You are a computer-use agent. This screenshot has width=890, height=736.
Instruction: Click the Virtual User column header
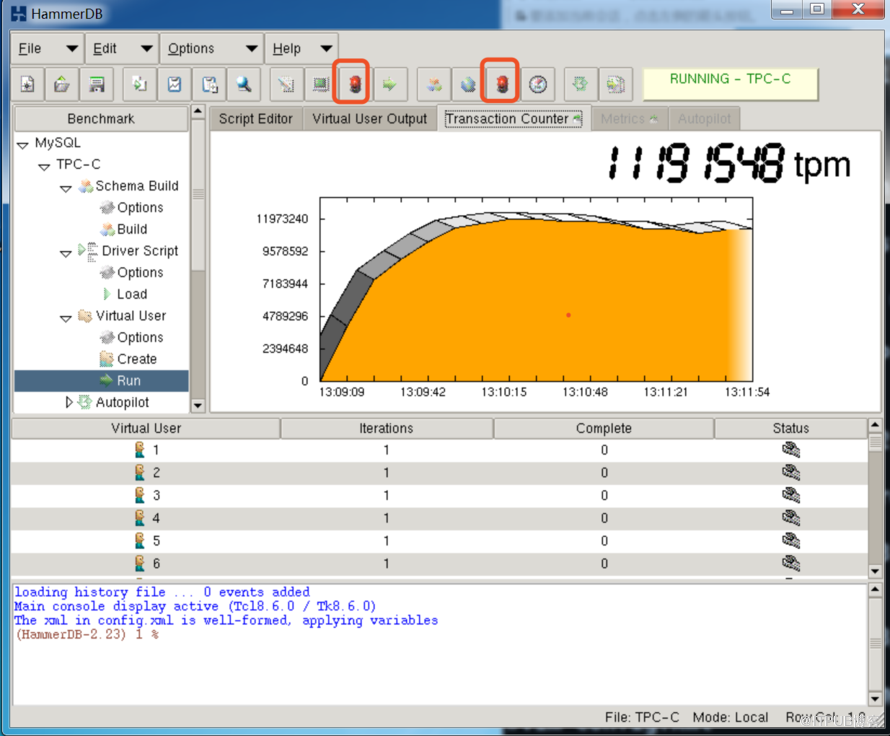click(146, 428)
